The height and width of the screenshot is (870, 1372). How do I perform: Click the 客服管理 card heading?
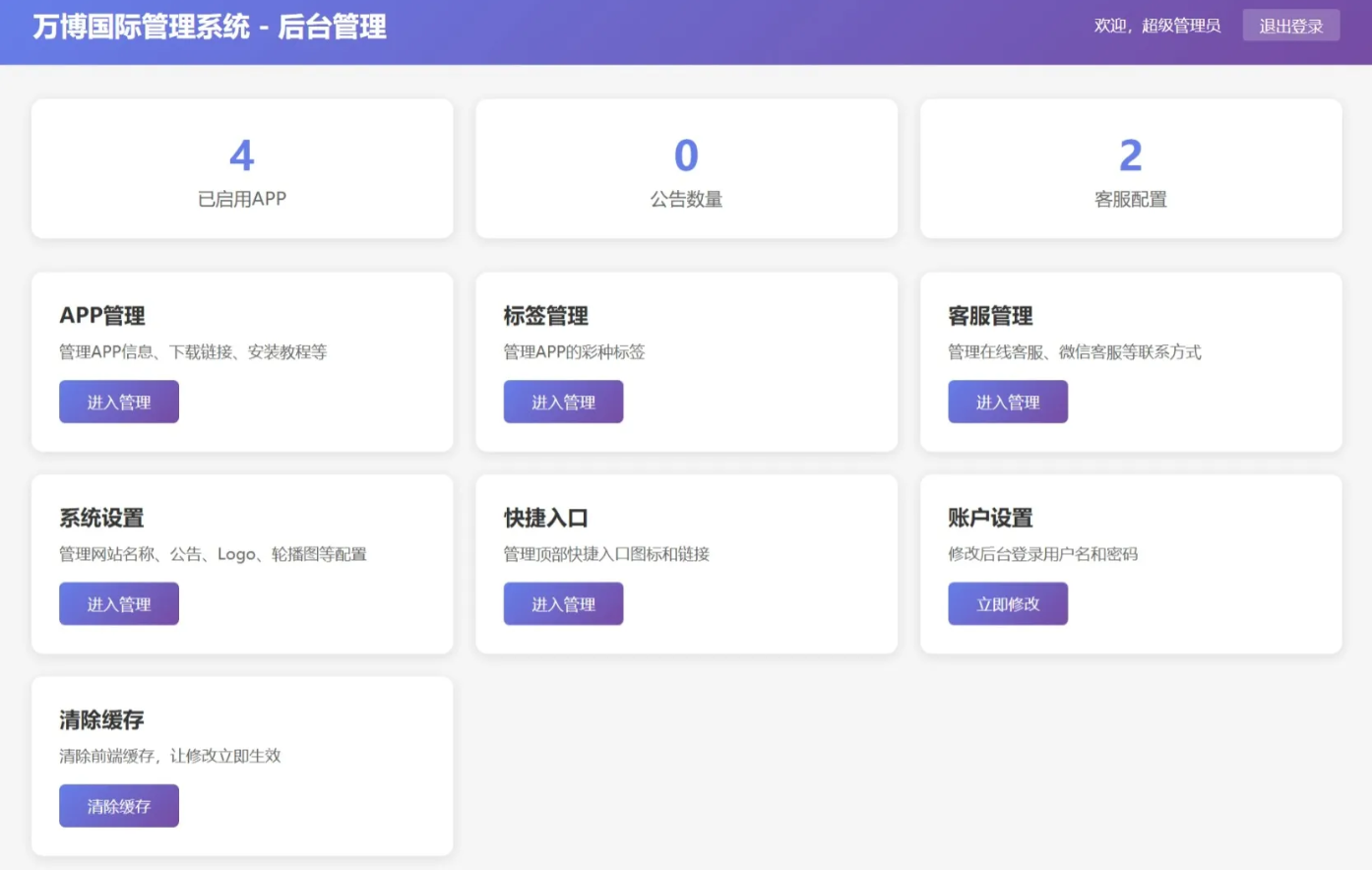click(x=990, y=316)
